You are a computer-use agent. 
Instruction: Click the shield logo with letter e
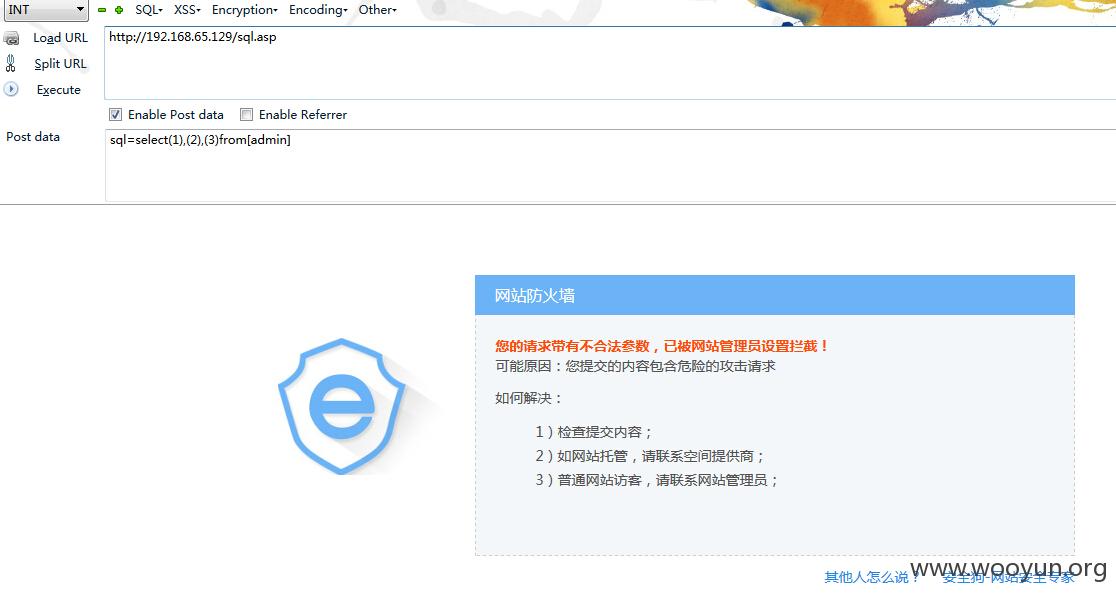[x=342, y=406]
